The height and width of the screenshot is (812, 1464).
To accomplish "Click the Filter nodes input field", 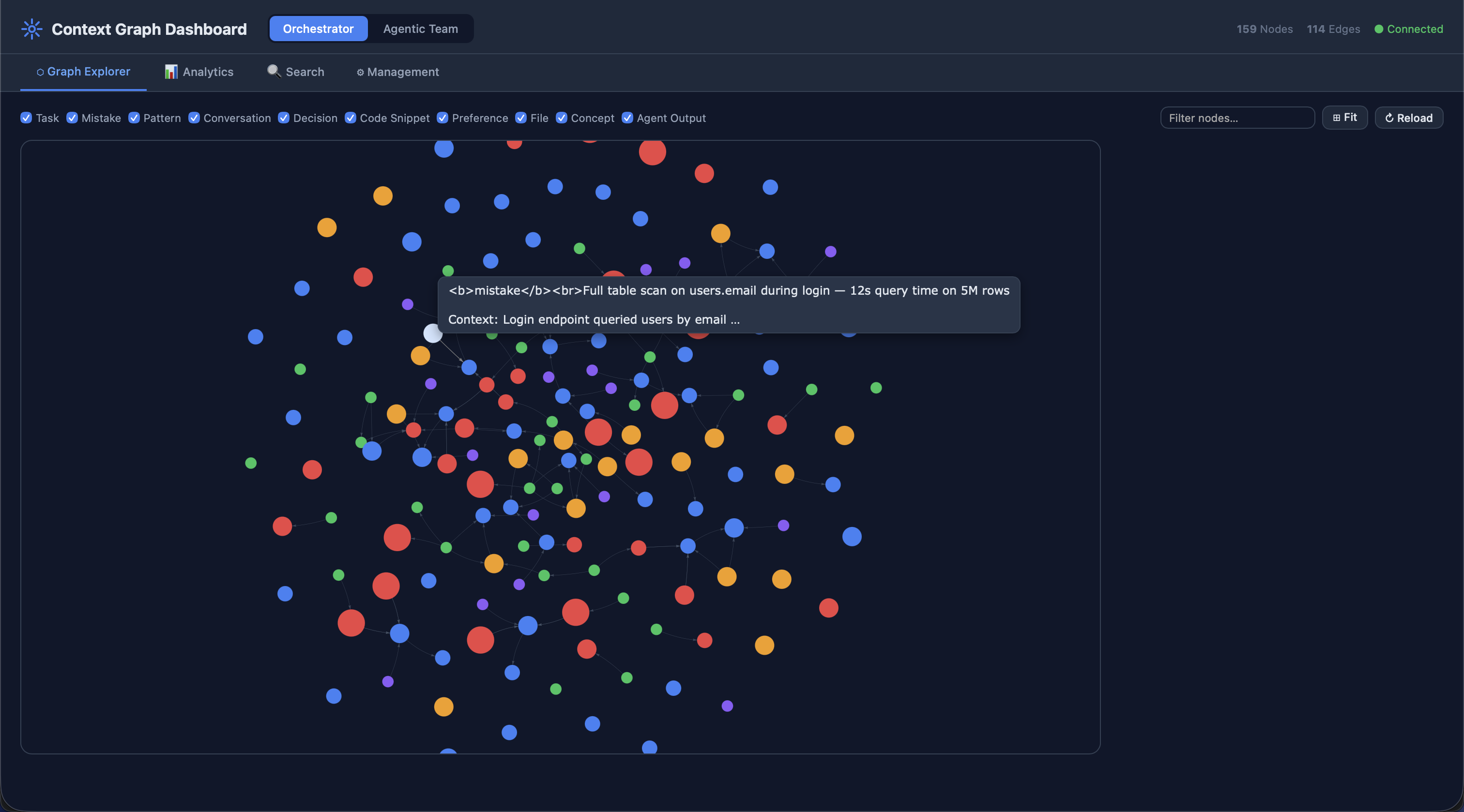I will click(x=1237, y=118).
